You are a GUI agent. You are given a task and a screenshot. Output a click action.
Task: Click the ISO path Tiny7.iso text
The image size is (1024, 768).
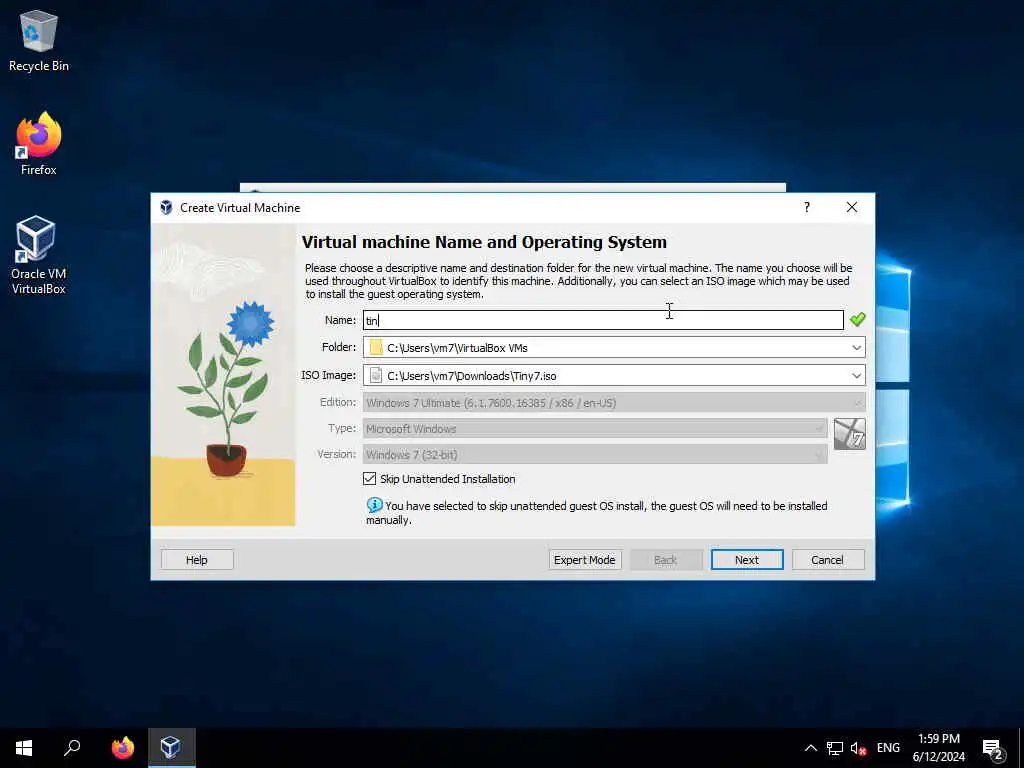click(472, 376)
